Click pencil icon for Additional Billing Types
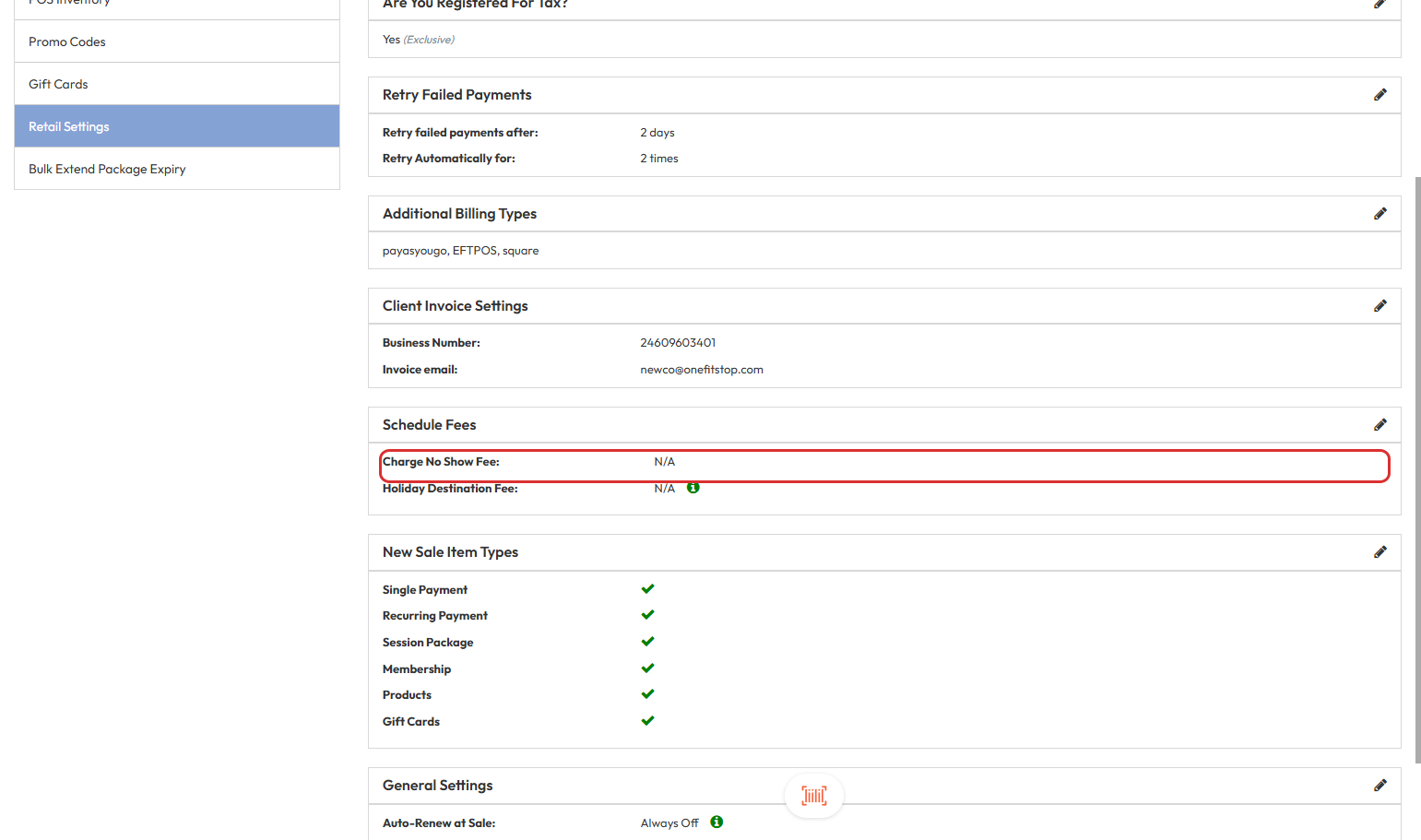Viewport: 1421px width, 840px height. click(x=1380, y=214)
